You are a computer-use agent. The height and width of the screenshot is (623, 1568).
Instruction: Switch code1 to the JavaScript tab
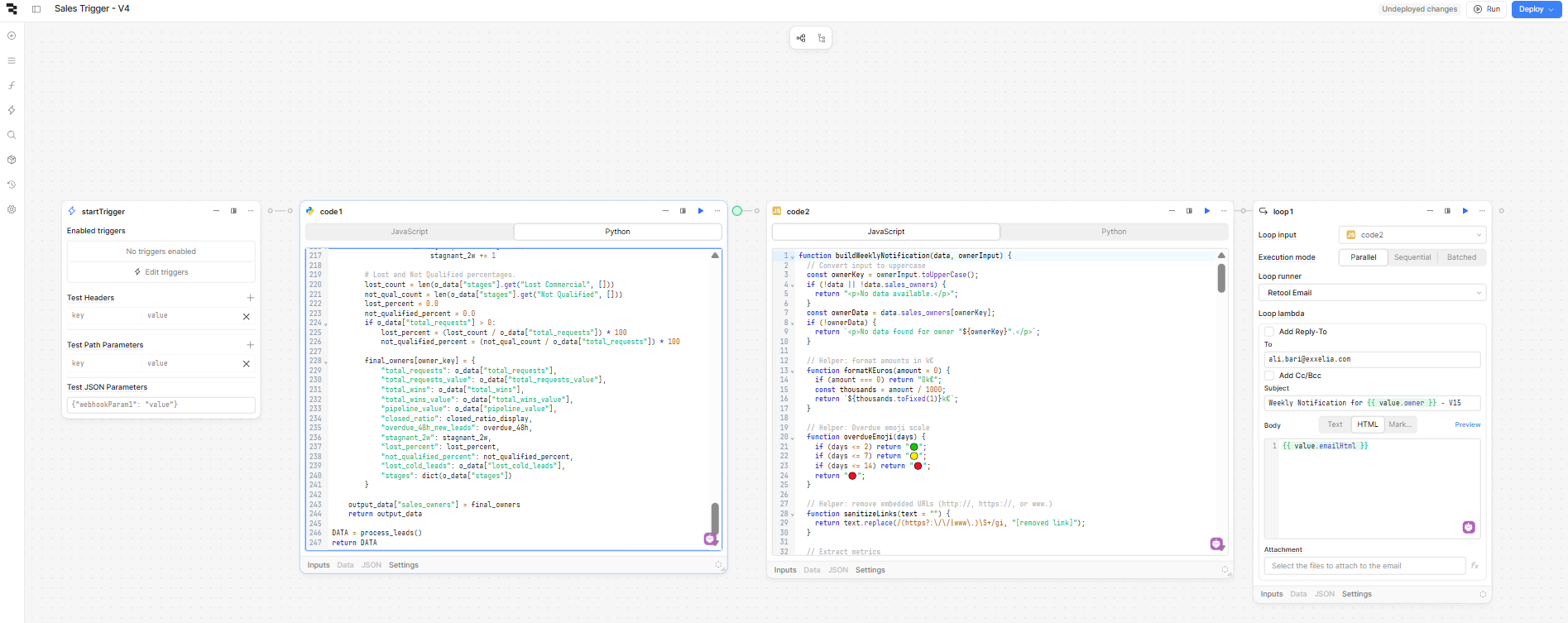pyautogui.click(x=410, y=232)
